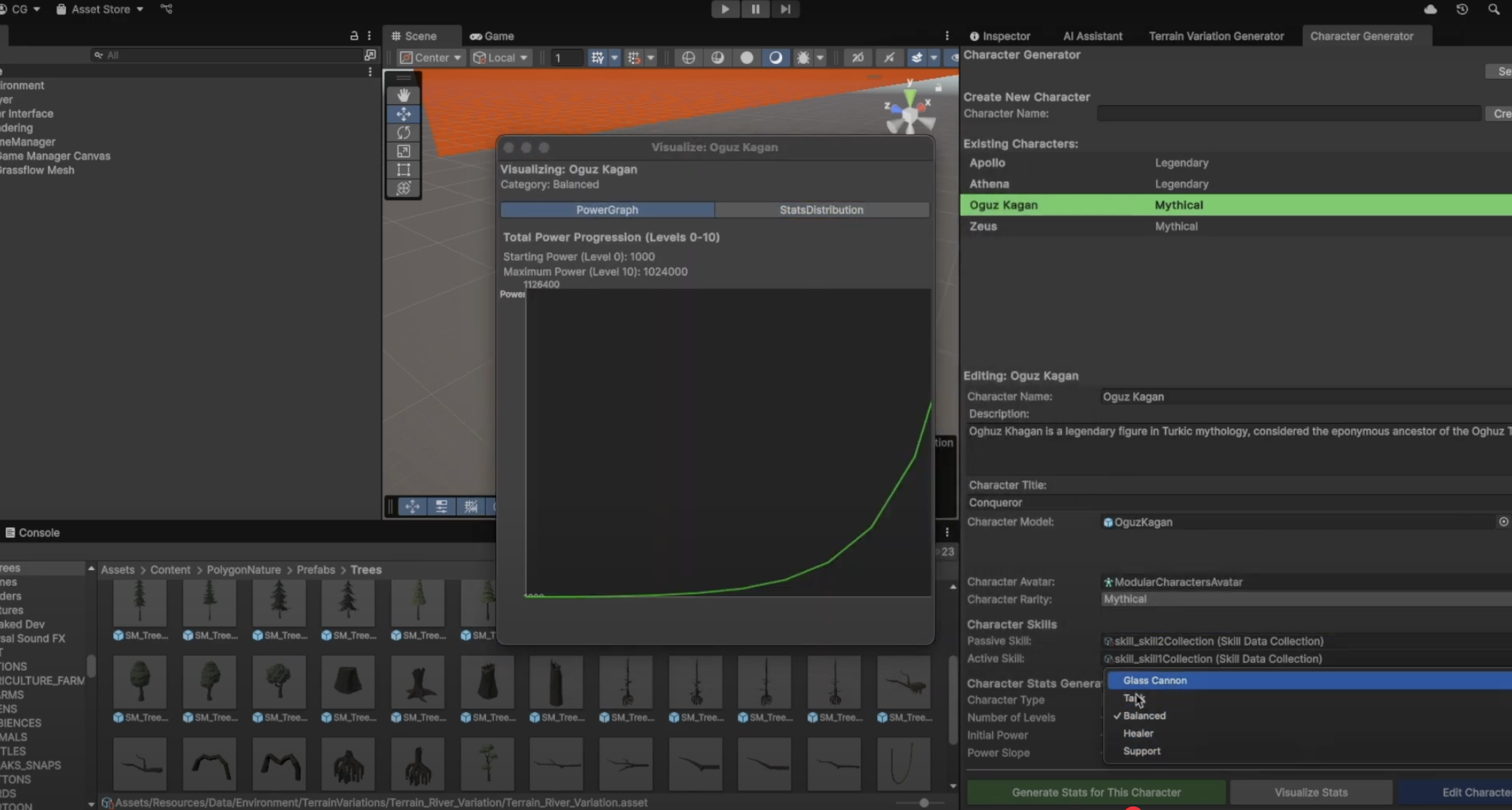The image size is (1512, 810).
Task: Select the unlit white sphere draw mode
Action: (x=747, y=57)
